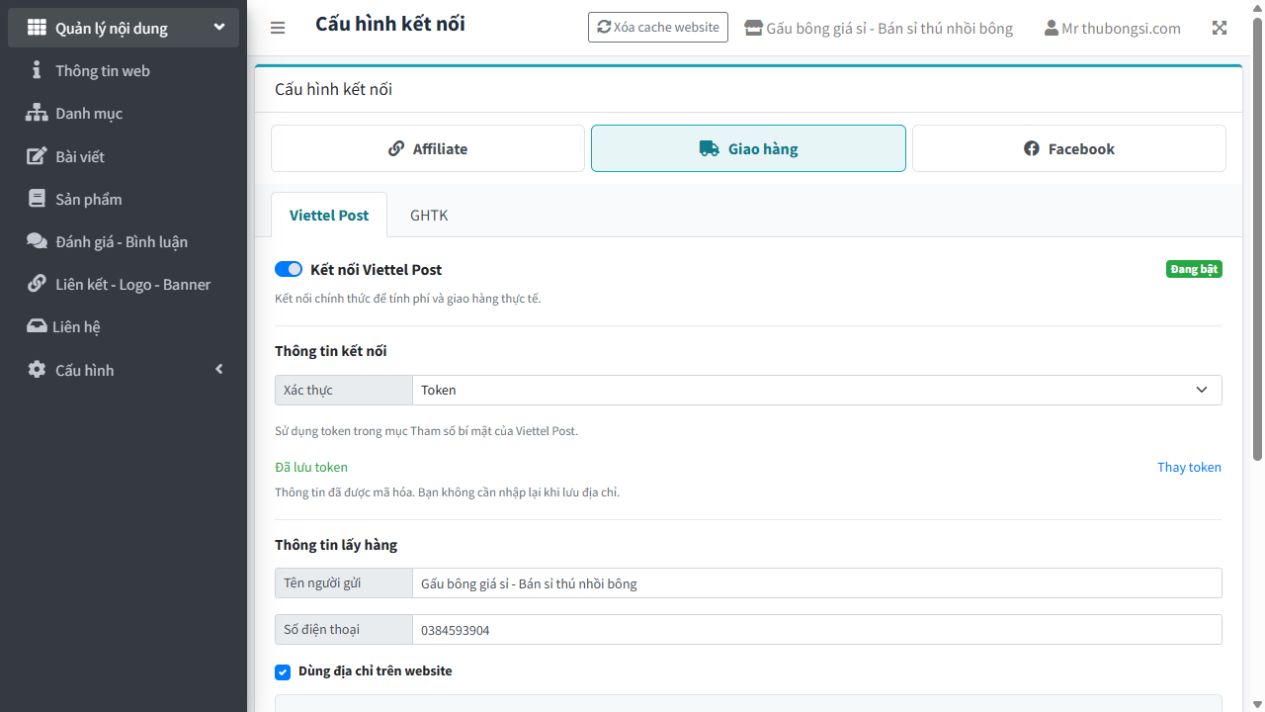
Task: Select the Facebook connection button
Action: pos(1069,149)
